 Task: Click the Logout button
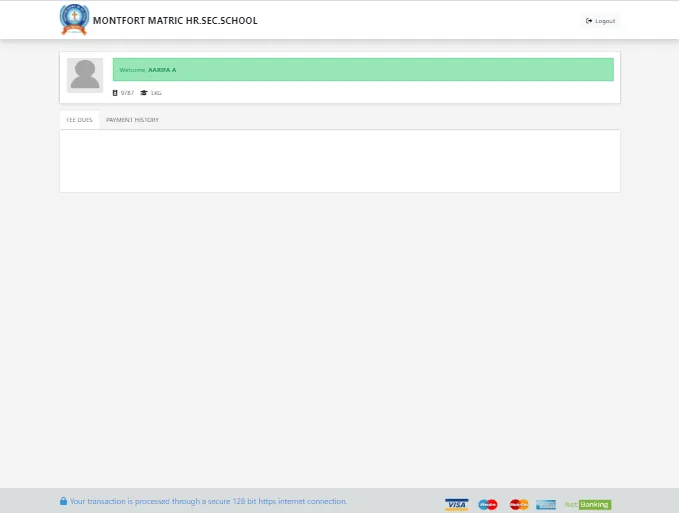pos(600,21)
